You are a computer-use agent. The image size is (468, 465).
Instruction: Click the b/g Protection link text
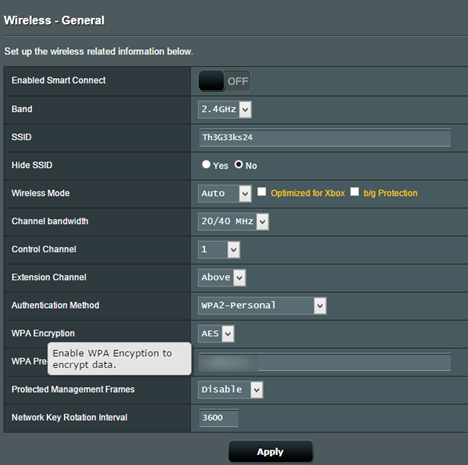point(390,193)
